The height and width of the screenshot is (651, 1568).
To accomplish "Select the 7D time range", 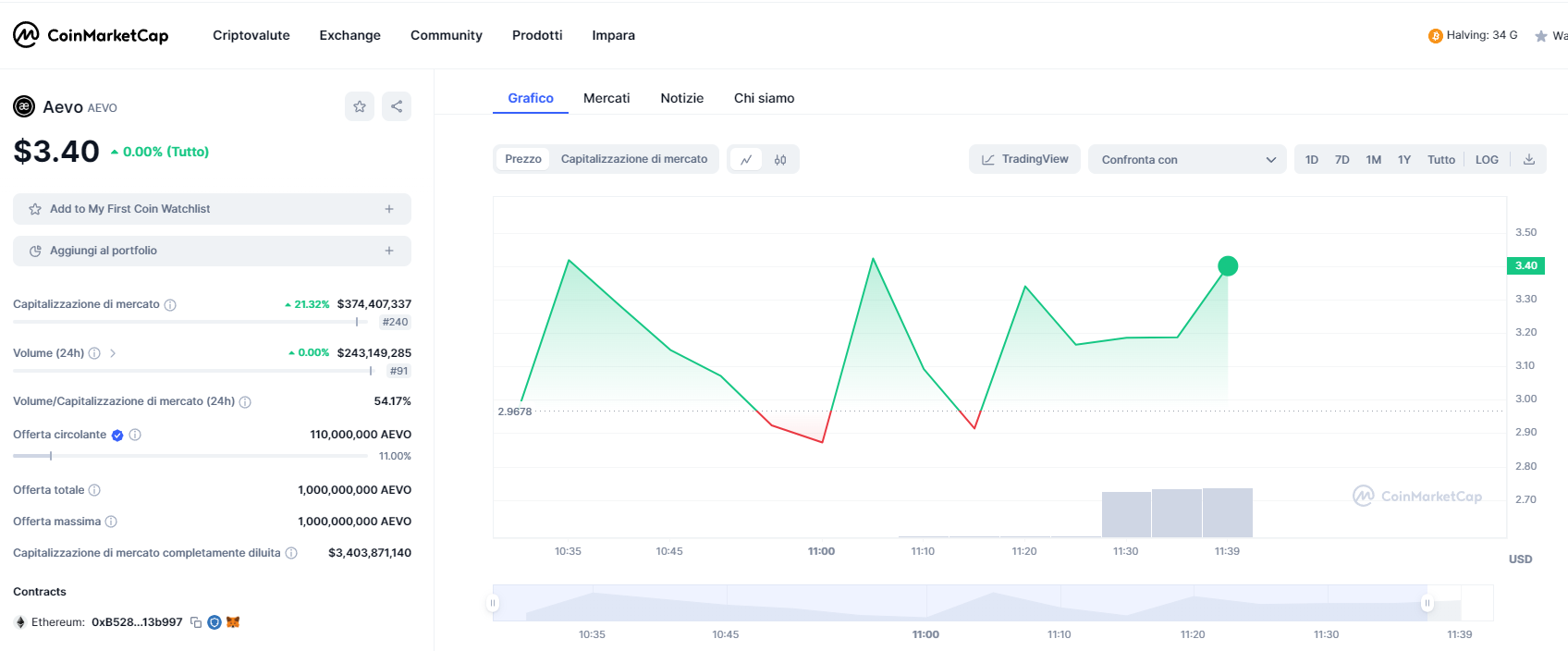I will (x=1341, y=160).
